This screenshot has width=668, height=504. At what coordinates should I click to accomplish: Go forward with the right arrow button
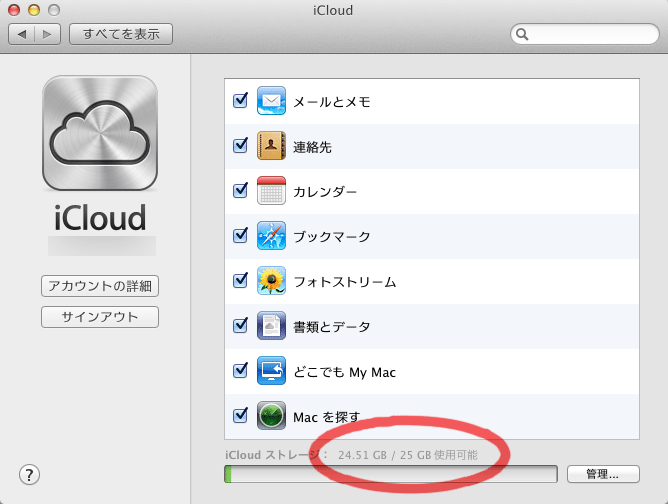tap(47, 34)
